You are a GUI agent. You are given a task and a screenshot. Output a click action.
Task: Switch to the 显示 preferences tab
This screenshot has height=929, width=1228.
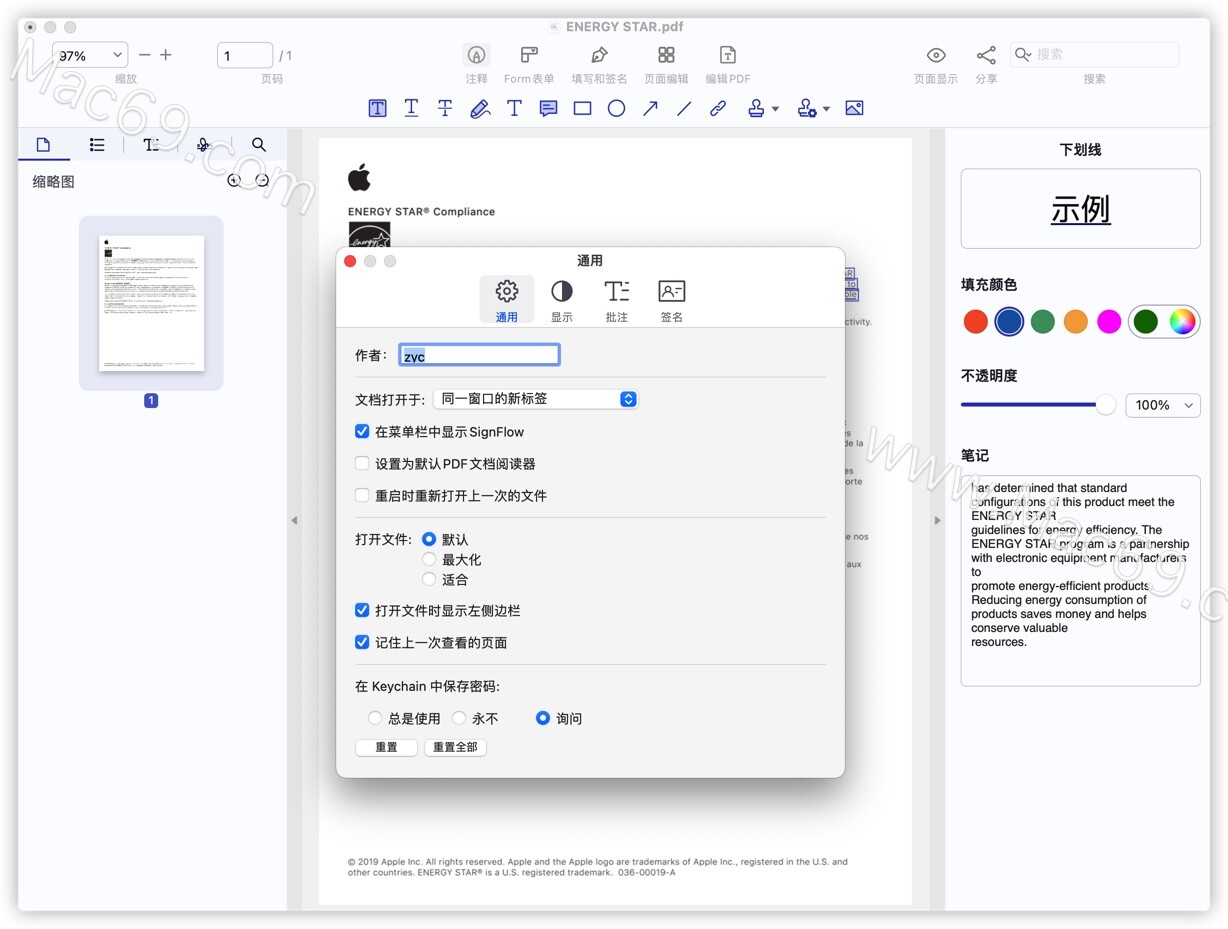(561, 297)
